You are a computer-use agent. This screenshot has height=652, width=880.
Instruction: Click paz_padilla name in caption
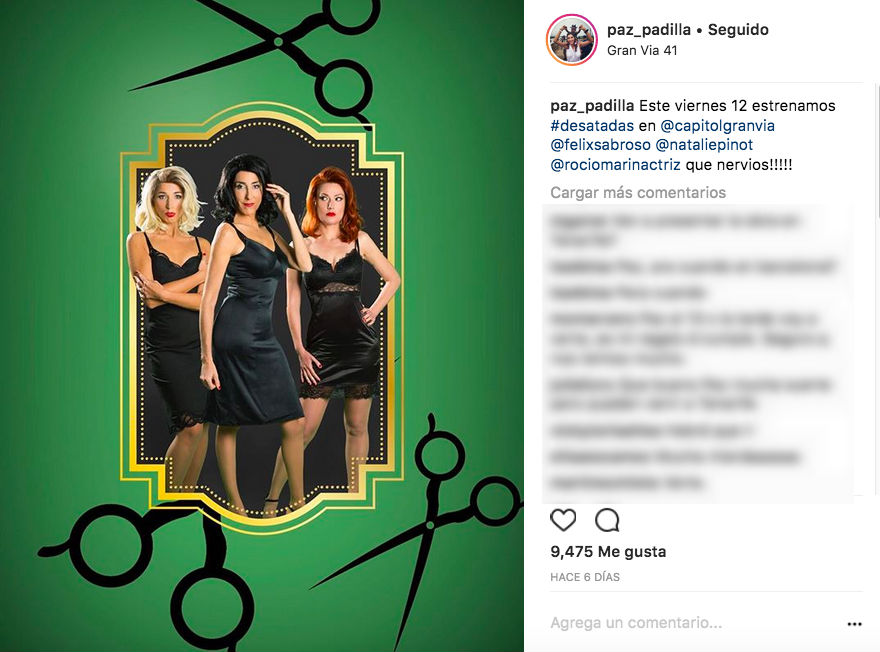pyautogui.click(x=592, y=105)
